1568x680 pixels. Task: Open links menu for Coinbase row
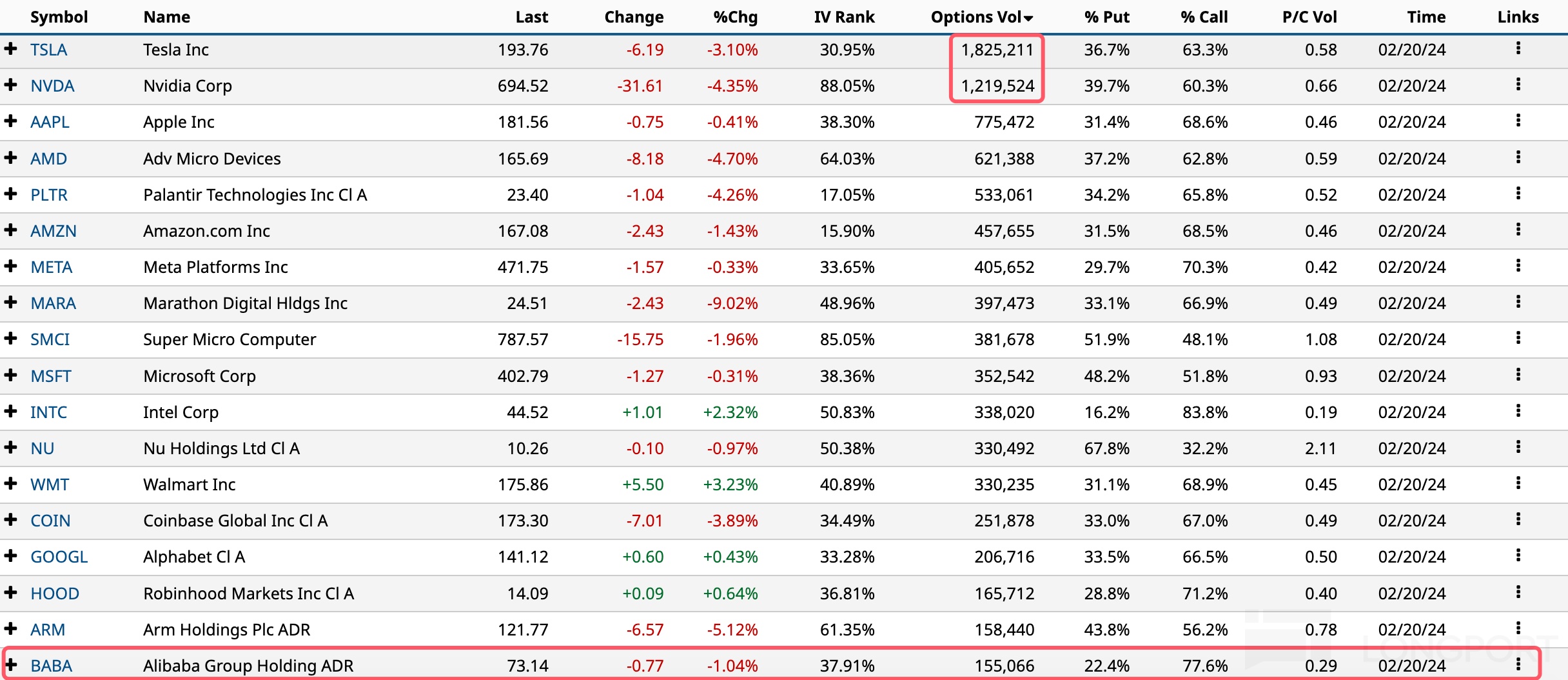click(1518, 519)
